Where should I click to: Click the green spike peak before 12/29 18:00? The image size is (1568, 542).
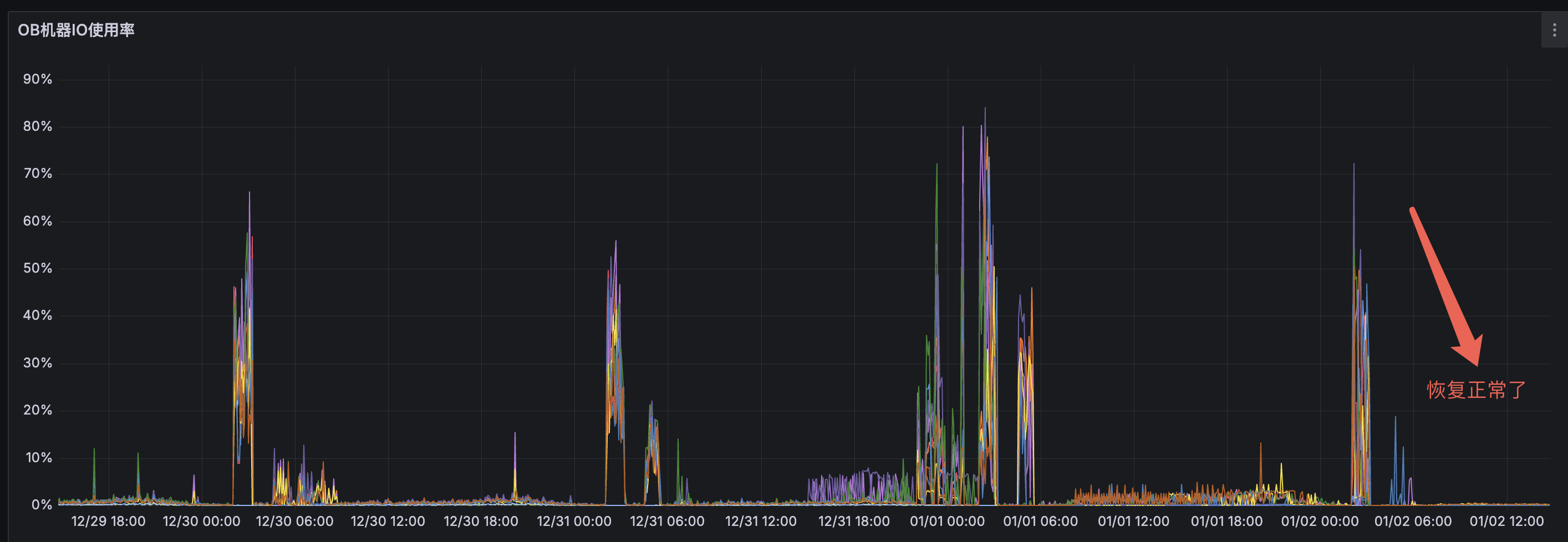pos(94,450)
